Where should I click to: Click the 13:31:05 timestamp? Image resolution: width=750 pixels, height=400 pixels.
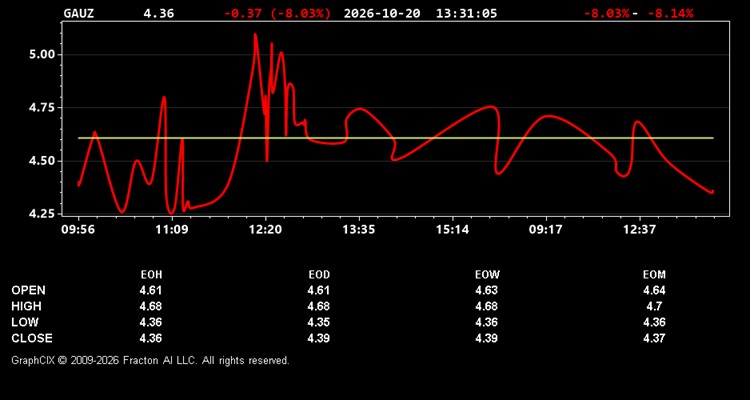click(466, 13)
